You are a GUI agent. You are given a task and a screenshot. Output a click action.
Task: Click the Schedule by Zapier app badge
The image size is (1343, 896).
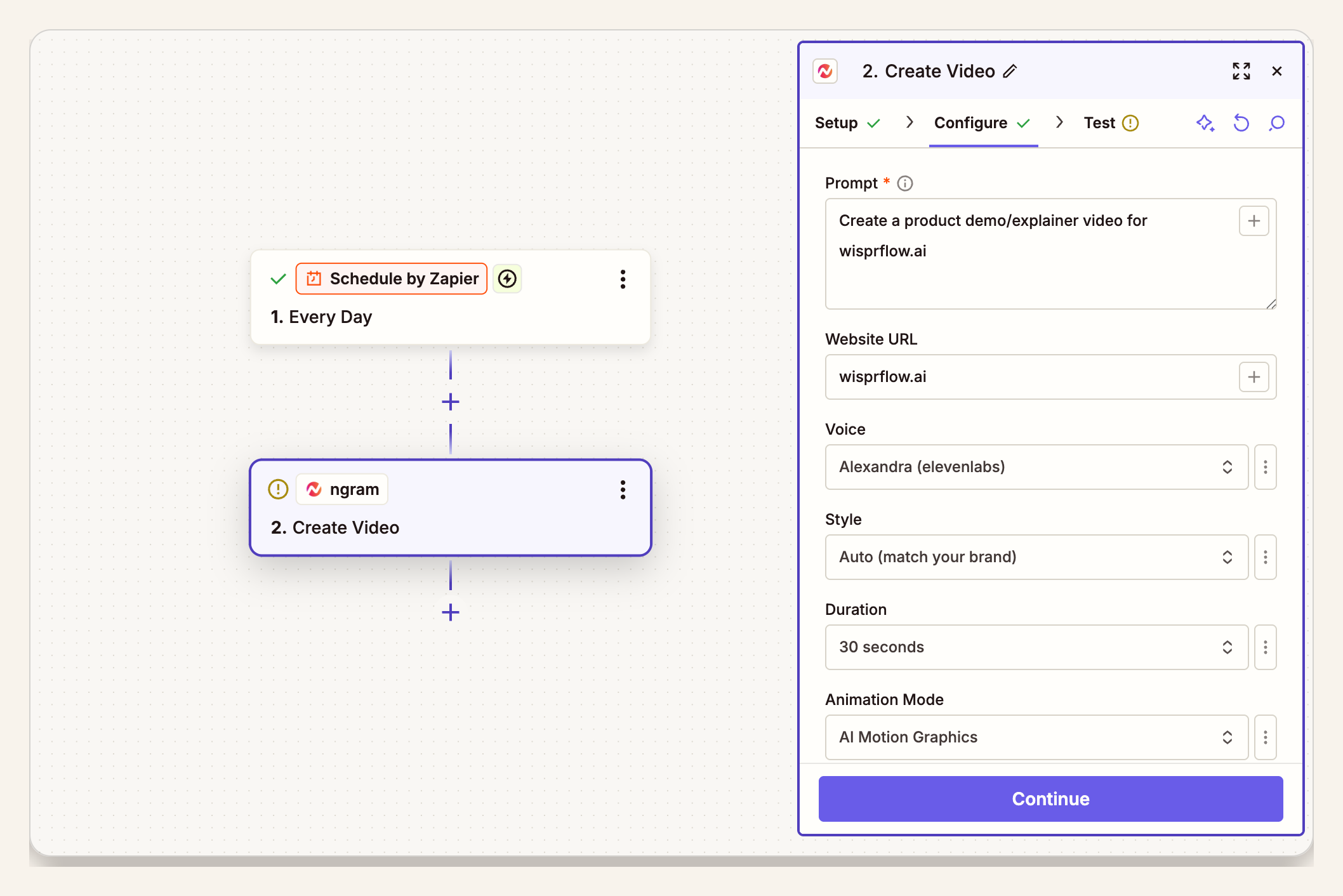(392, 279)
